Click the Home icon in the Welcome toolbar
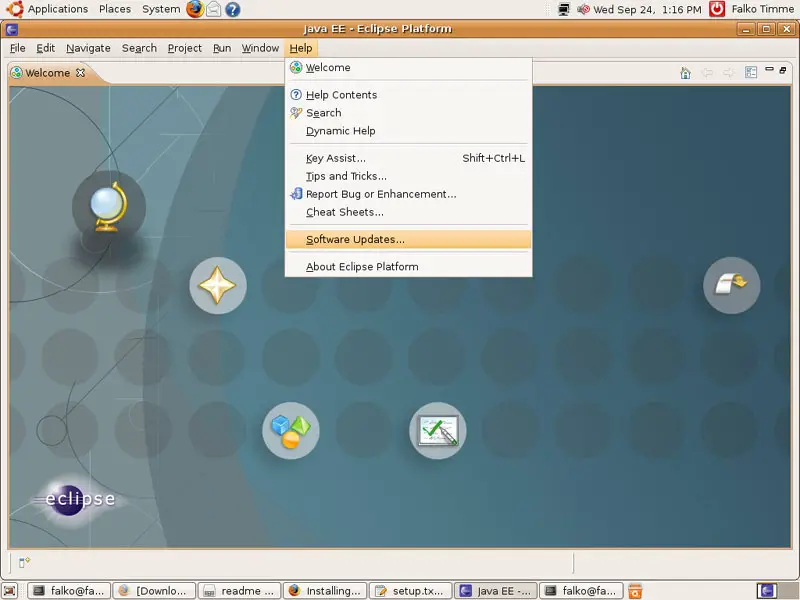Viewport: 800px width, 600px height. [x=685, y=73]
